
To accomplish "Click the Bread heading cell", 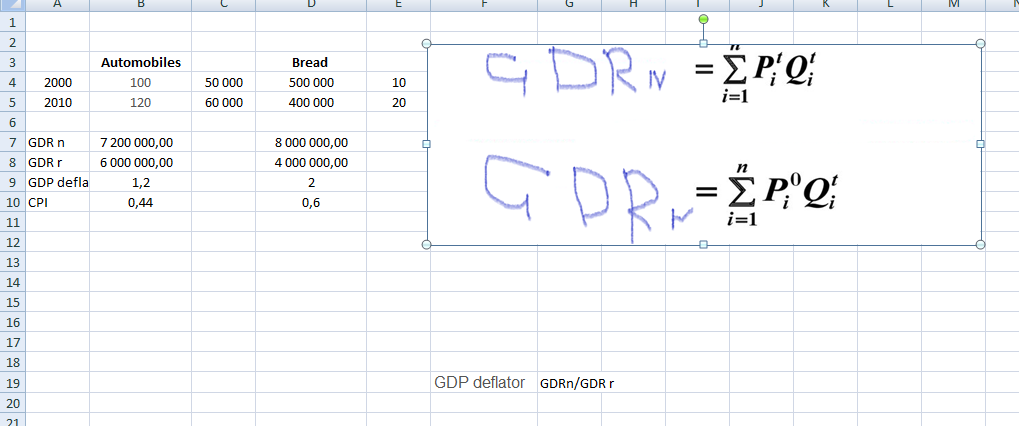I will (x=310, y=62).
